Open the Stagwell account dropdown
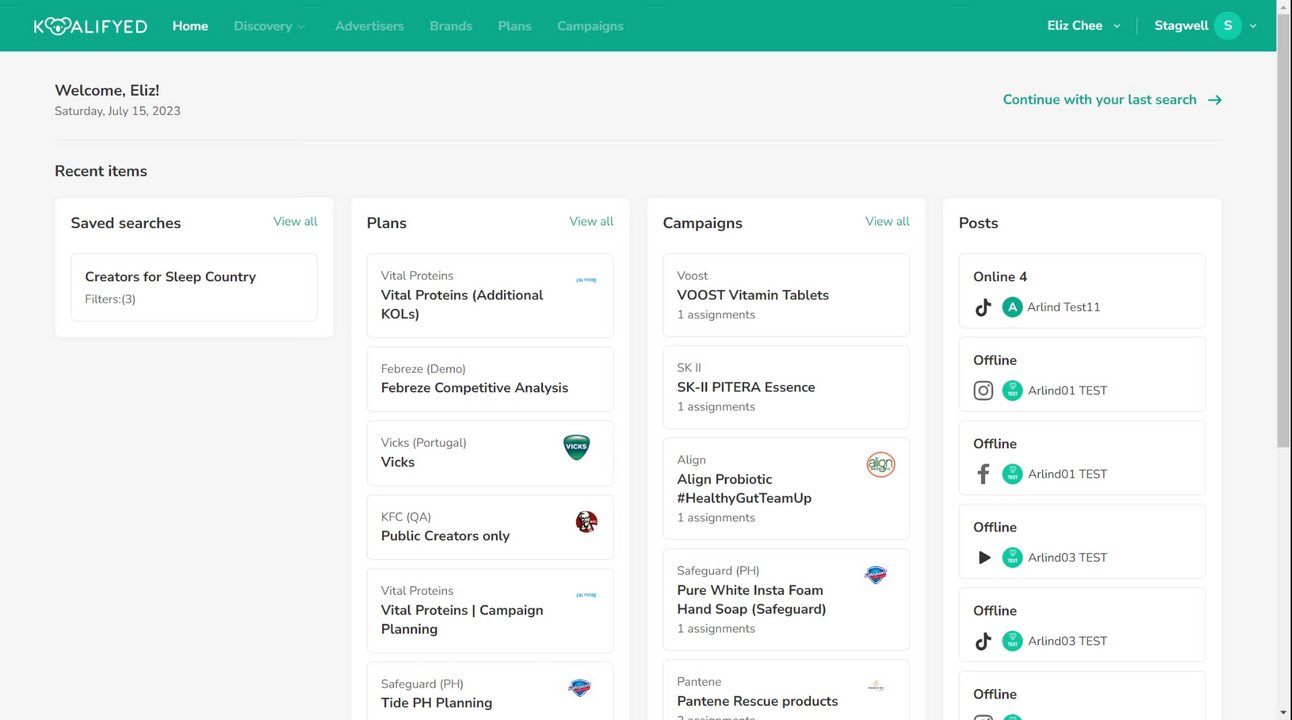 click(1206, 26)
